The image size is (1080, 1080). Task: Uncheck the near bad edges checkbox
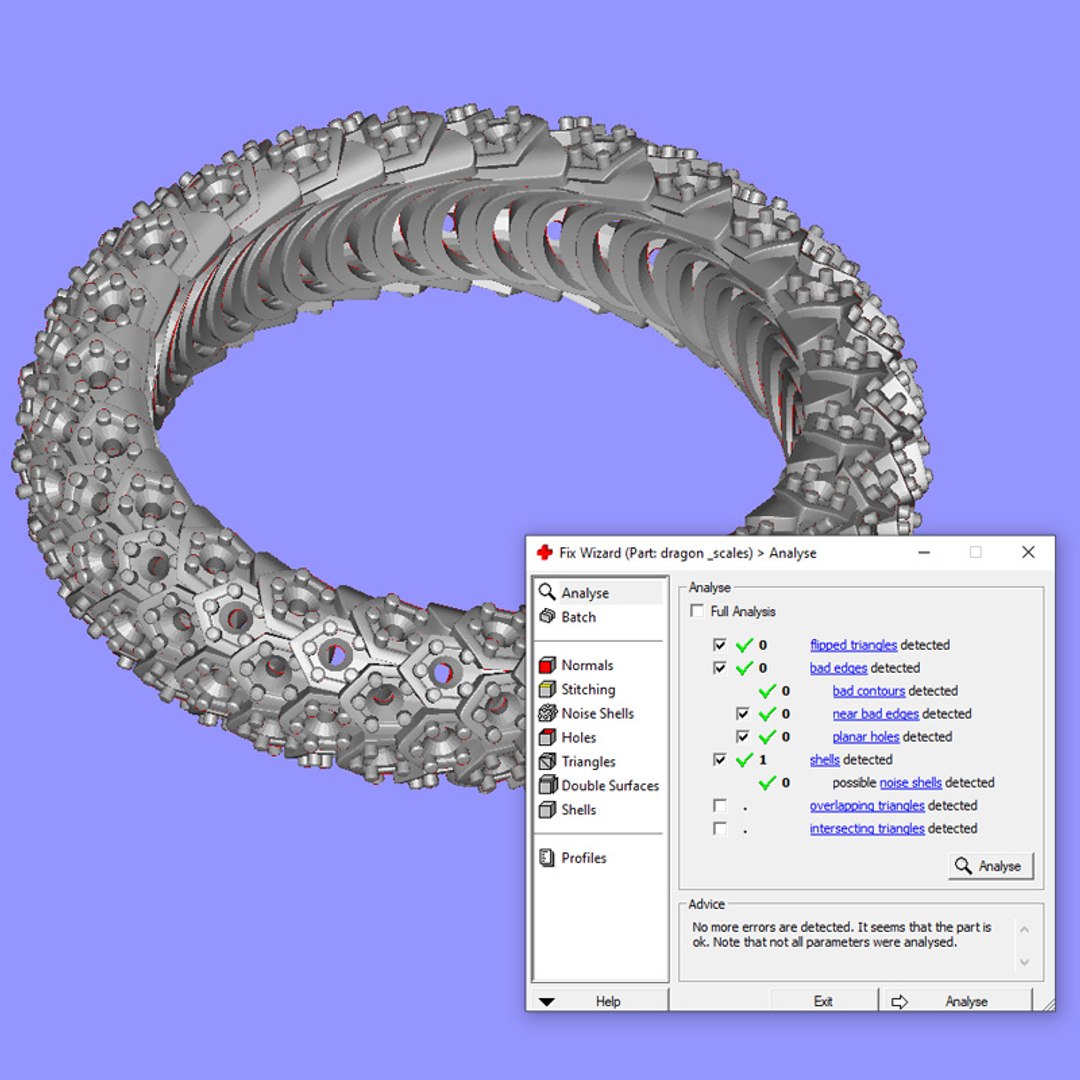742,714
